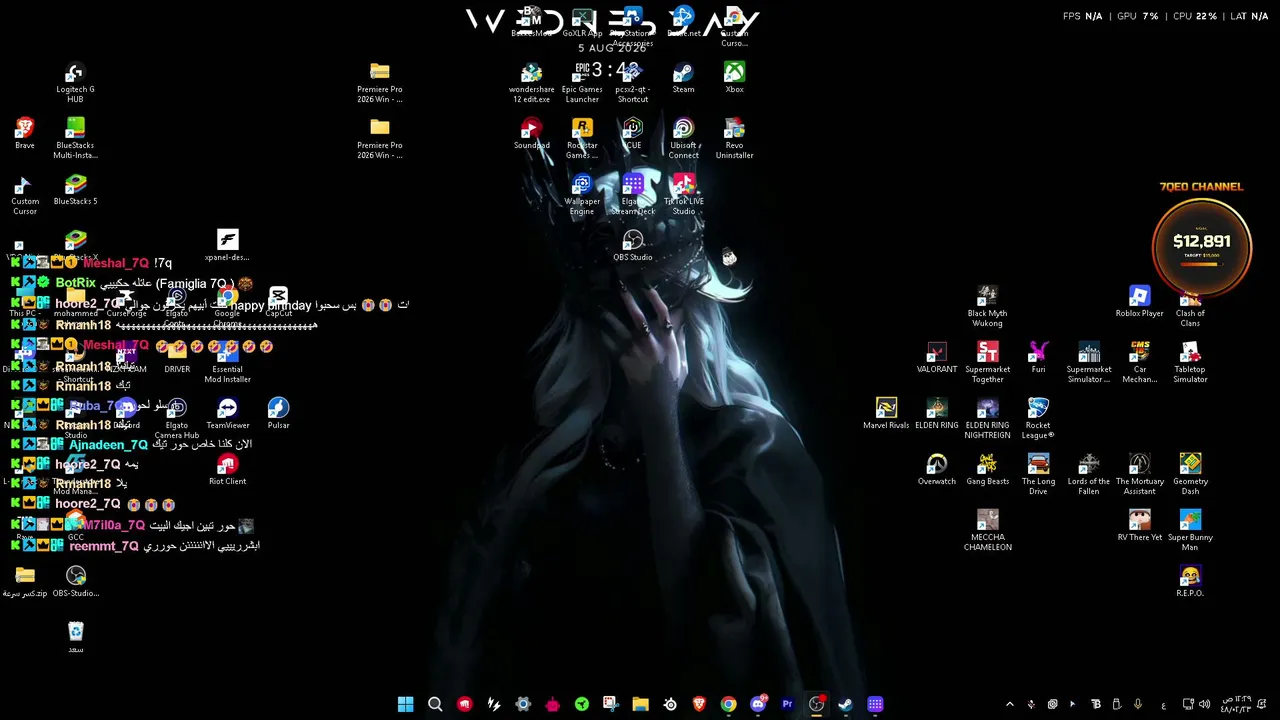Switch to the Steam window in the taskbar
1280x720 pixels.
tap(846, 704)
